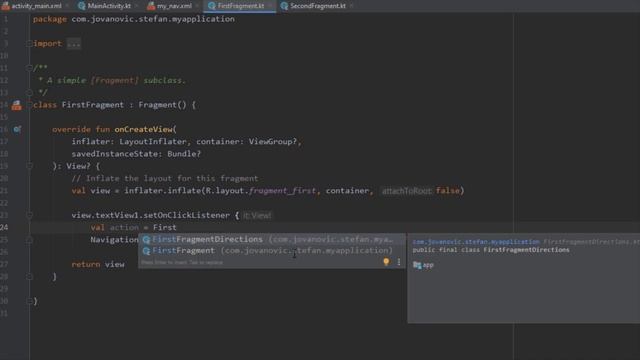Click the kotlin class icon of the FirstFragmentDirections row
Screen dimensions: 640x360
click(146, 240)
